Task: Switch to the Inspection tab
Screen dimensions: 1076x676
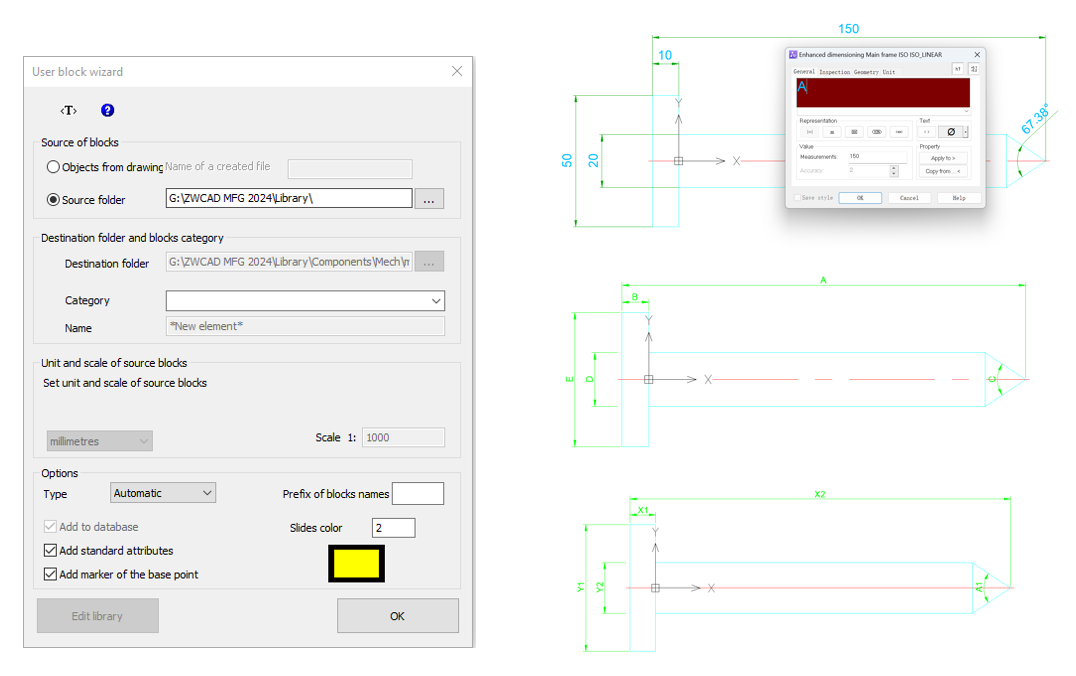Action: click(x=834, y=71)
